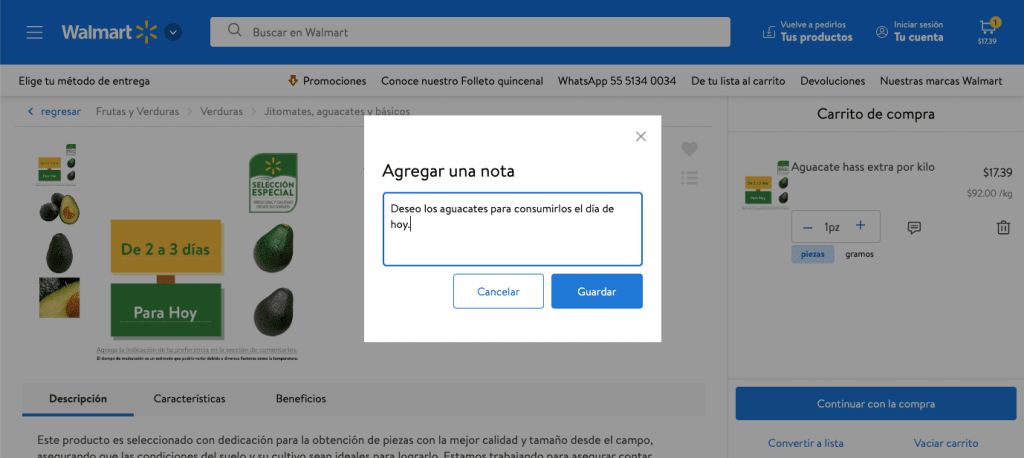Choose Elige tu método de entrega
1024x458 pixels.
click(84, 81)
